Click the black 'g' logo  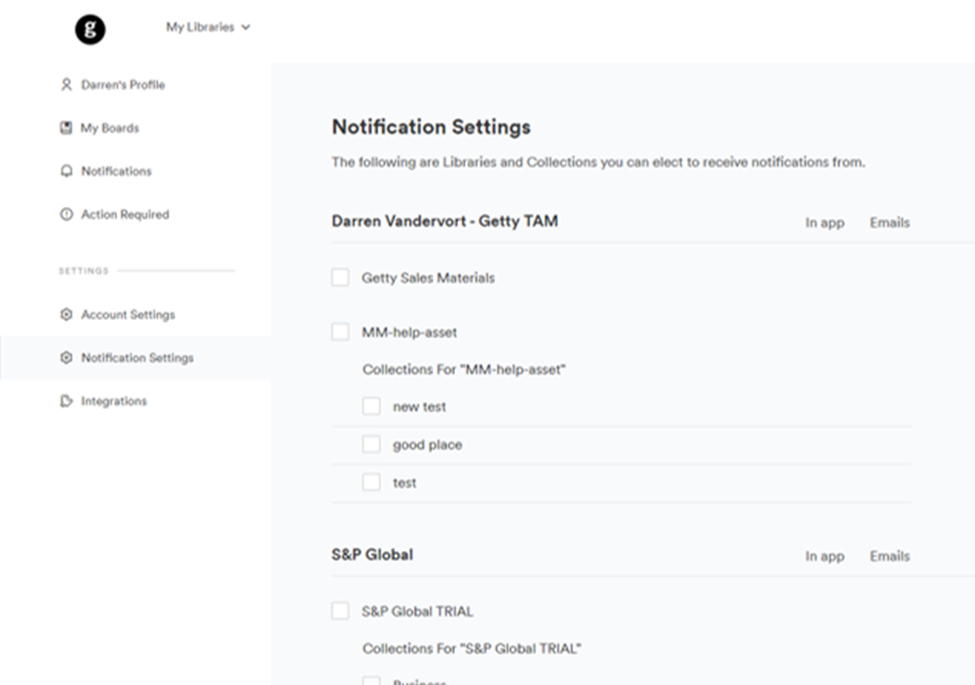pos(90,29)
